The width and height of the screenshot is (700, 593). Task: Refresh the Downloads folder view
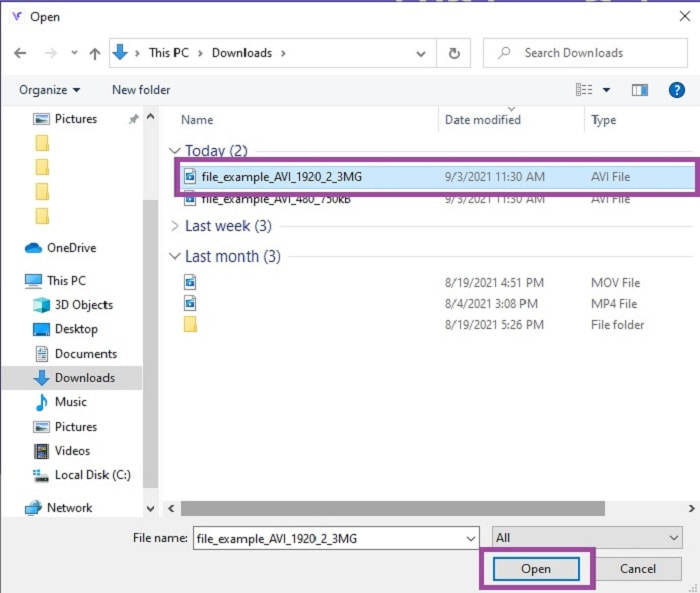pos(454,53)
